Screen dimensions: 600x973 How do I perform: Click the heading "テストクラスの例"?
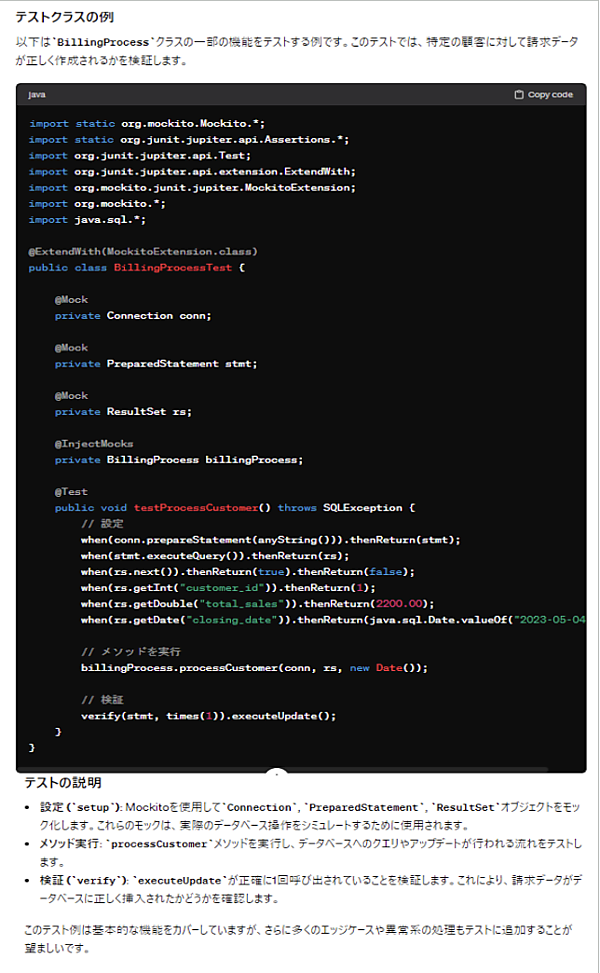pos(65,17)
